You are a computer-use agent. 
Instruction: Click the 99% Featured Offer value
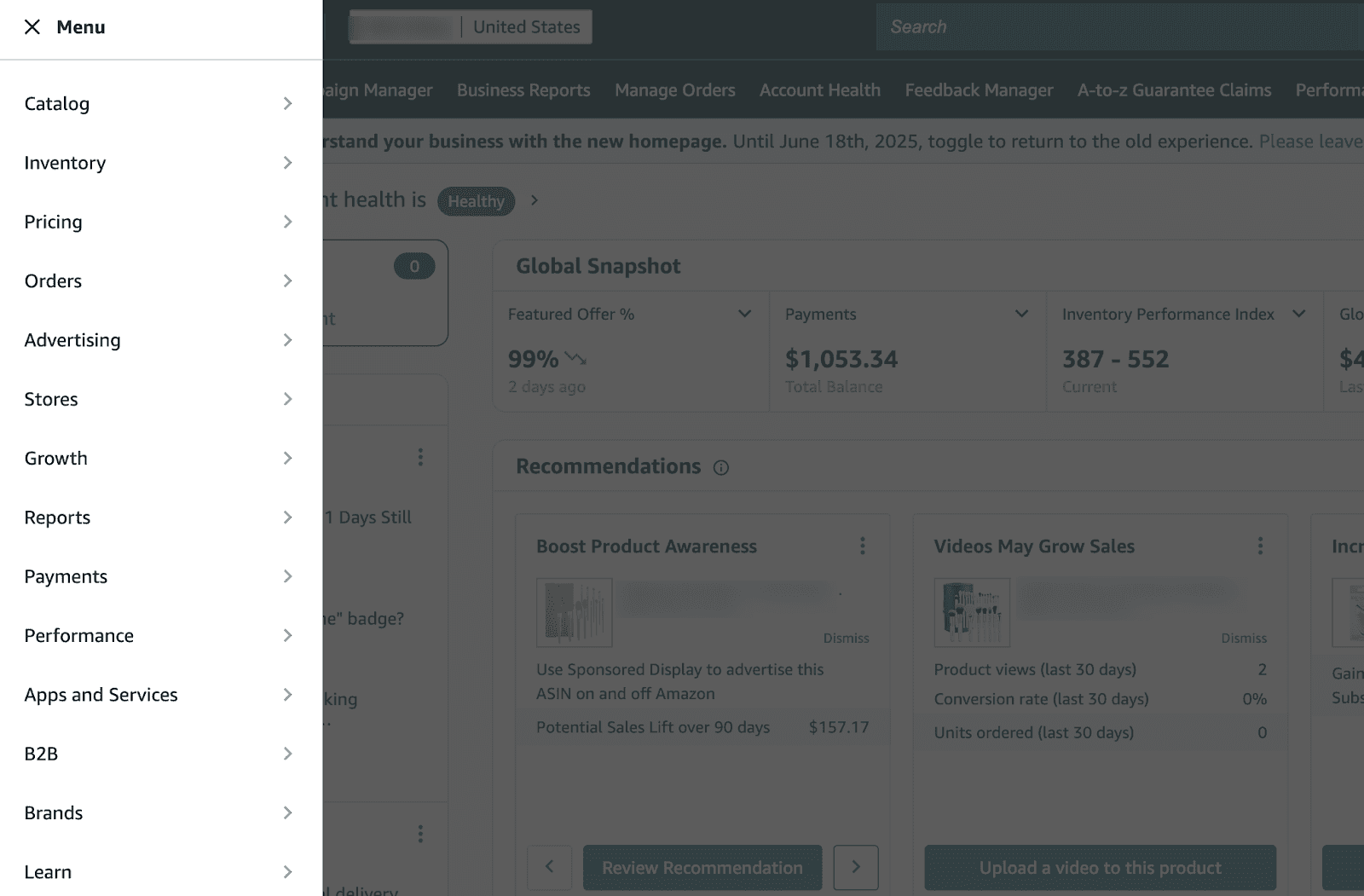(534, 359)
